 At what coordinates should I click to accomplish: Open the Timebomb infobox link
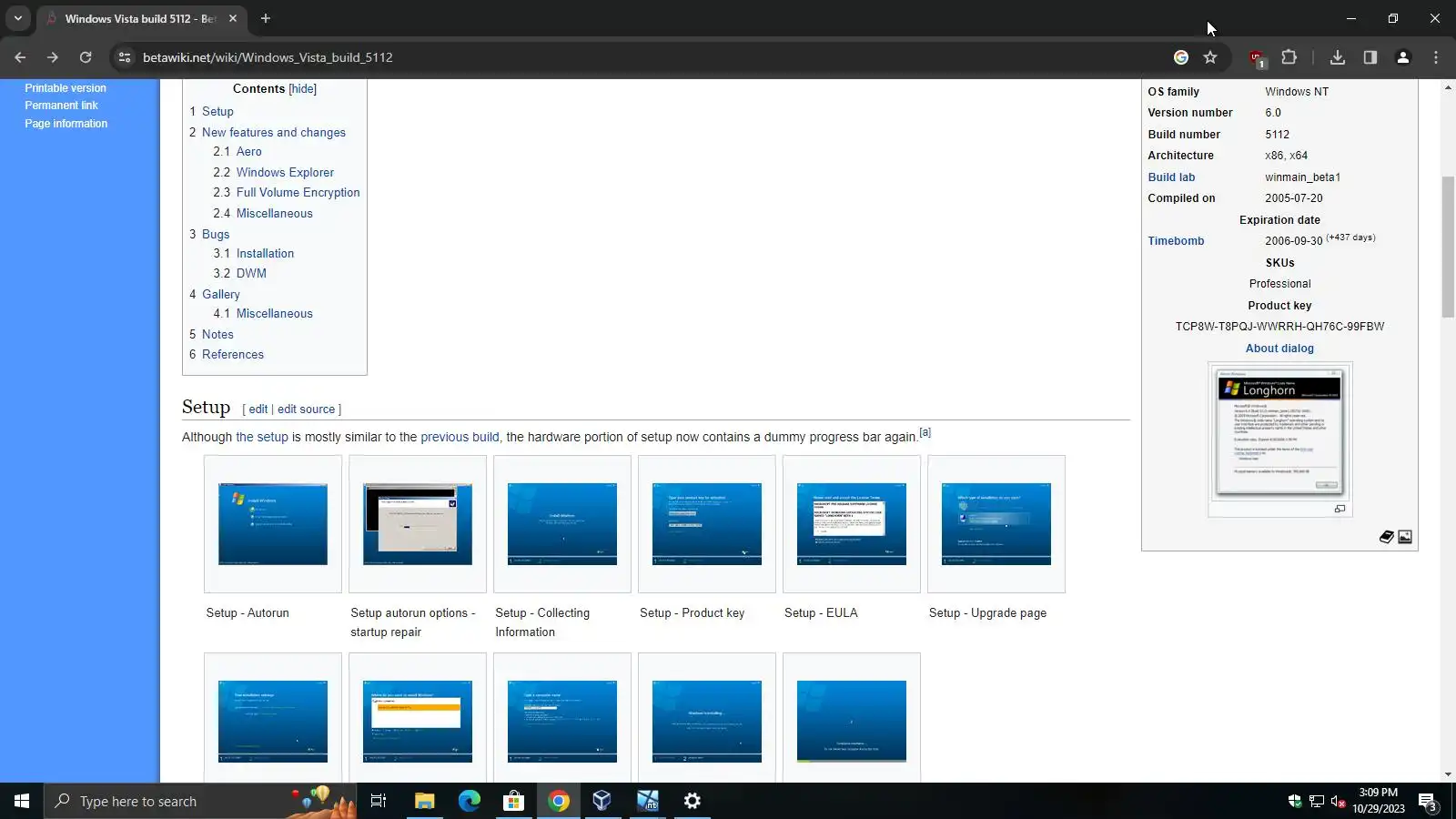(x=1176, y=241)
